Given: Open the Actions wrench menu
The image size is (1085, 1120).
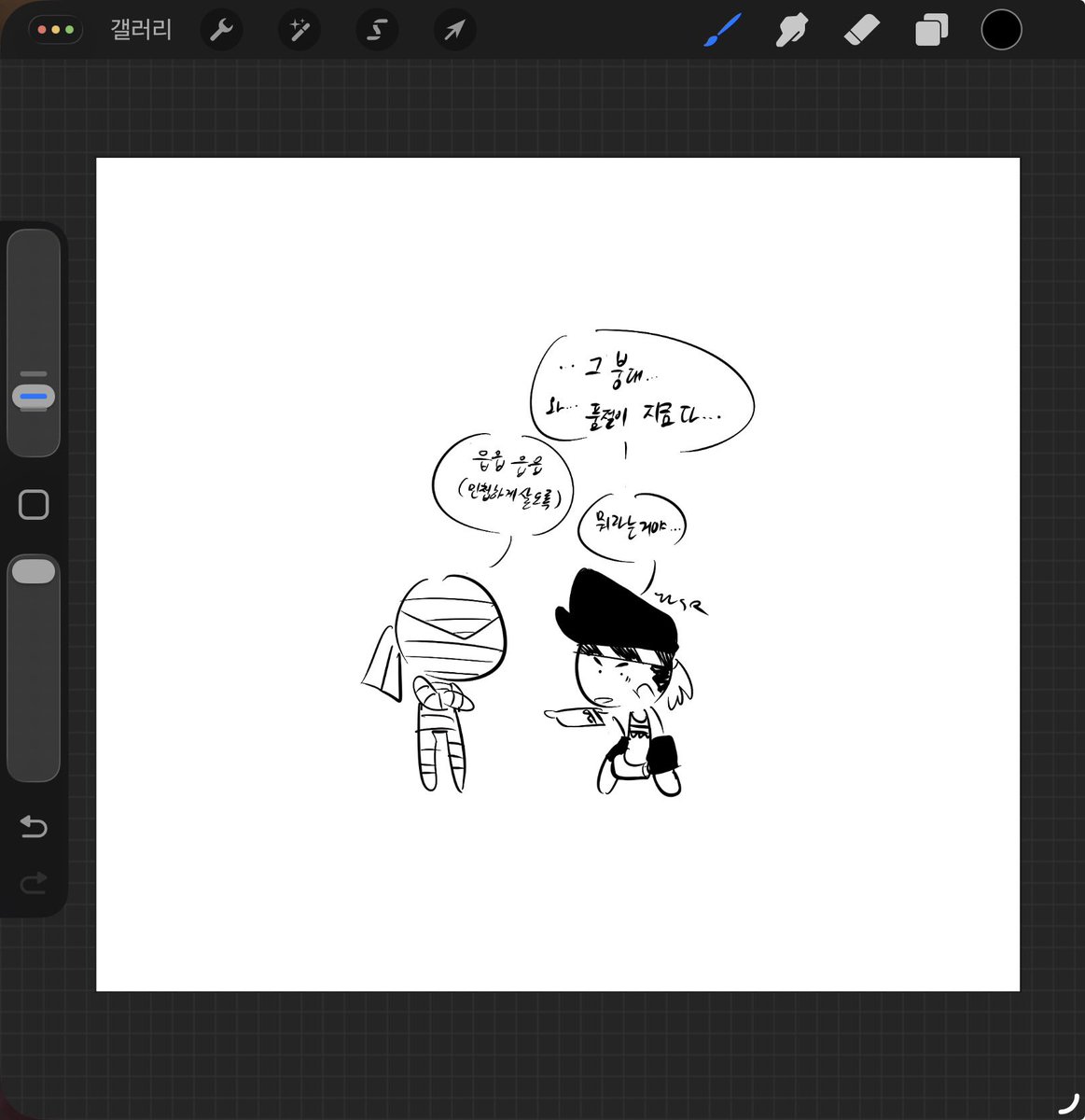Looking at the screenshot, I should [x=221, y=30].
